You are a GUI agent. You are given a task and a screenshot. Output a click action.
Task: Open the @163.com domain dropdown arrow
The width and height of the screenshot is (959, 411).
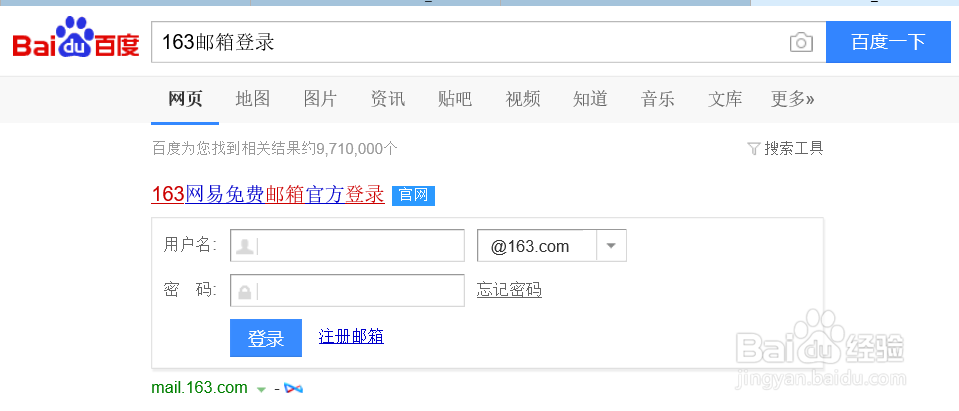(x=611, y=246)
